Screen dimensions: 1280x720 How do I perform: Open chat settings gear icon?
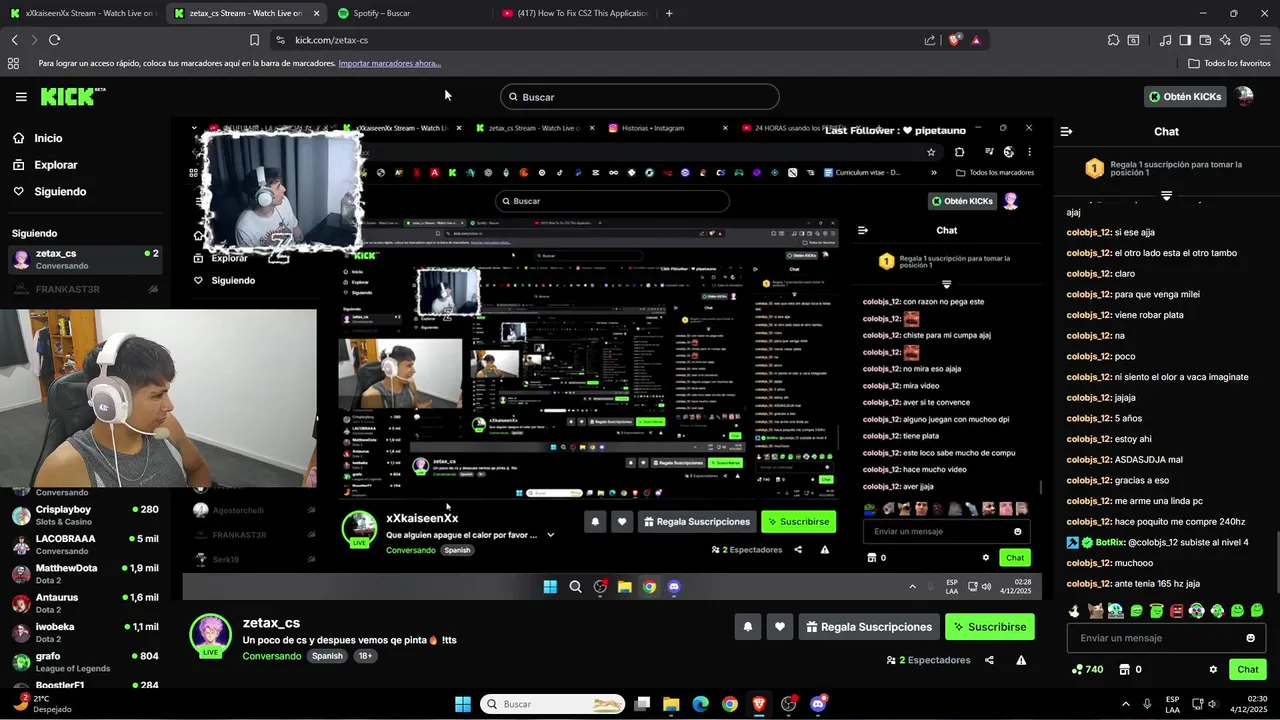1213,669
